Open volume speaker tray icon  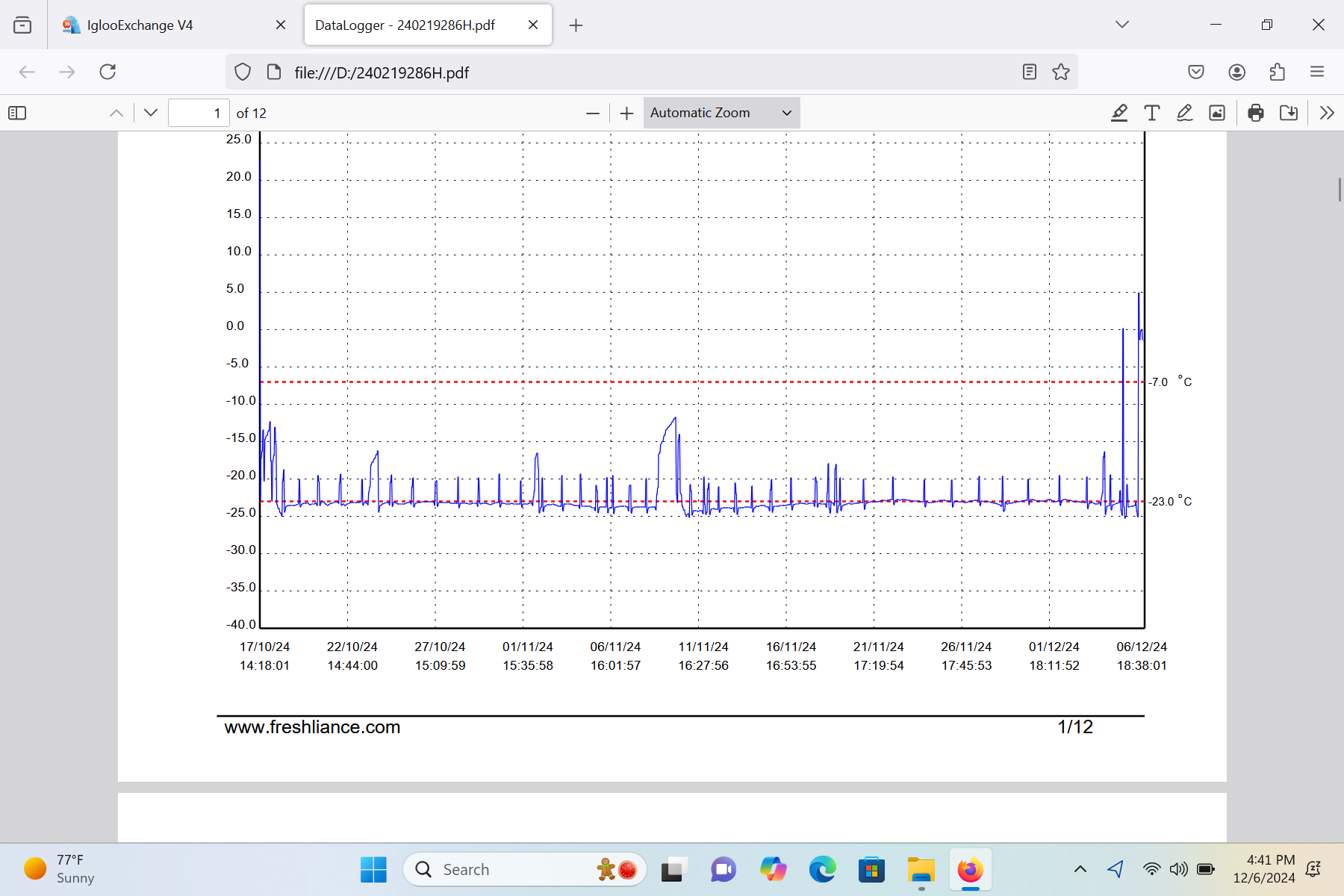tap(1178, 869)
